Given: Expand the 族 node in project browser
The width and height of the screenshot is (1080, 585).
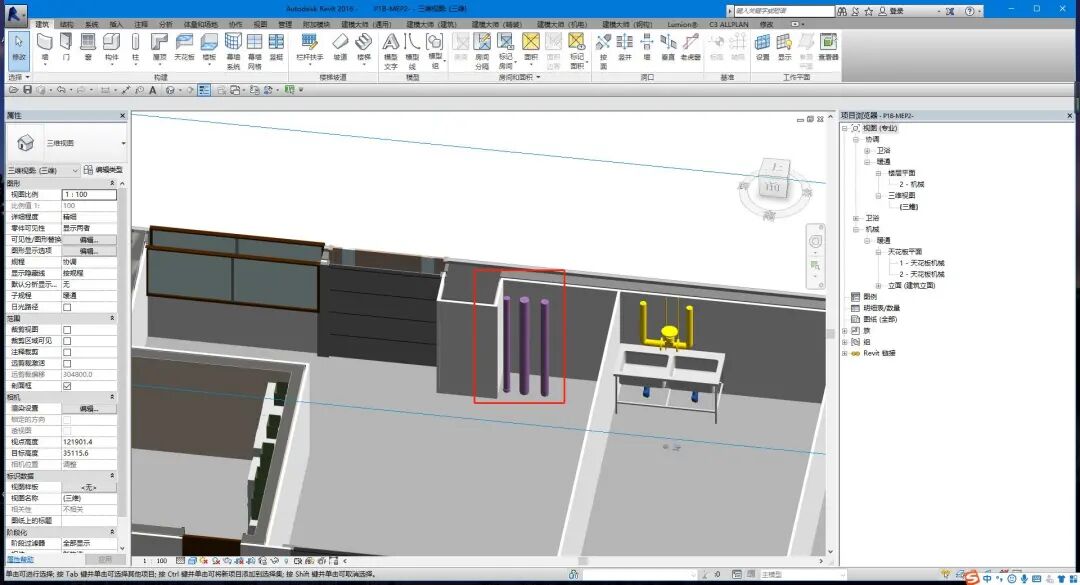Looking at the screenshot, I should coord(845,331).
